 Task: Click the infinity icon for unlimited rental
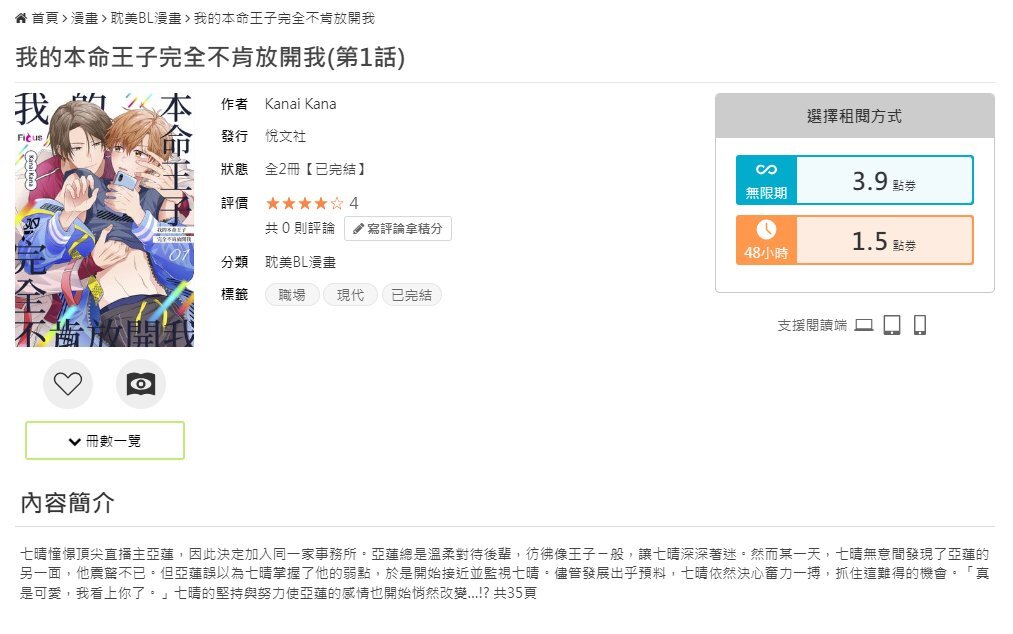click(x=766, y=169)
